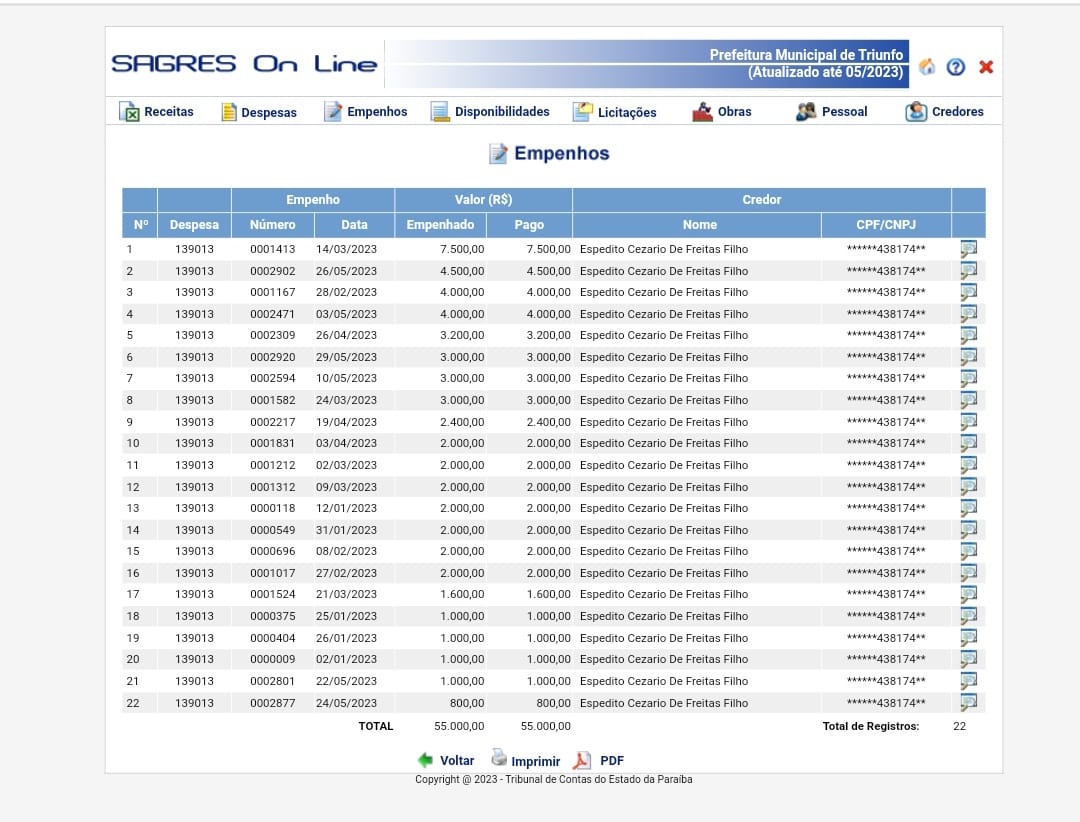Open the Receitas menu
This screenshot has height=822, width=1080.
(157, 112)
